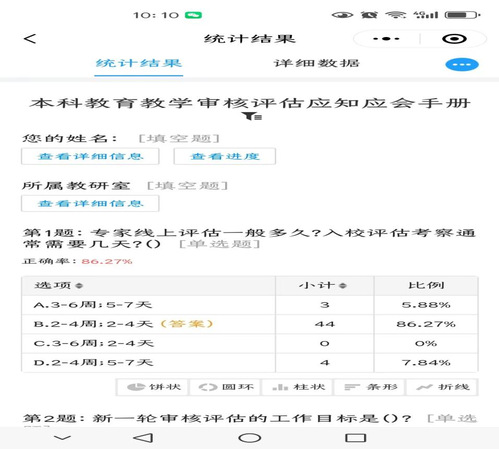Viewport: 499px width, 449px height.
Task: Switch chart to bar (条形) view
Action: pos(370,387)
